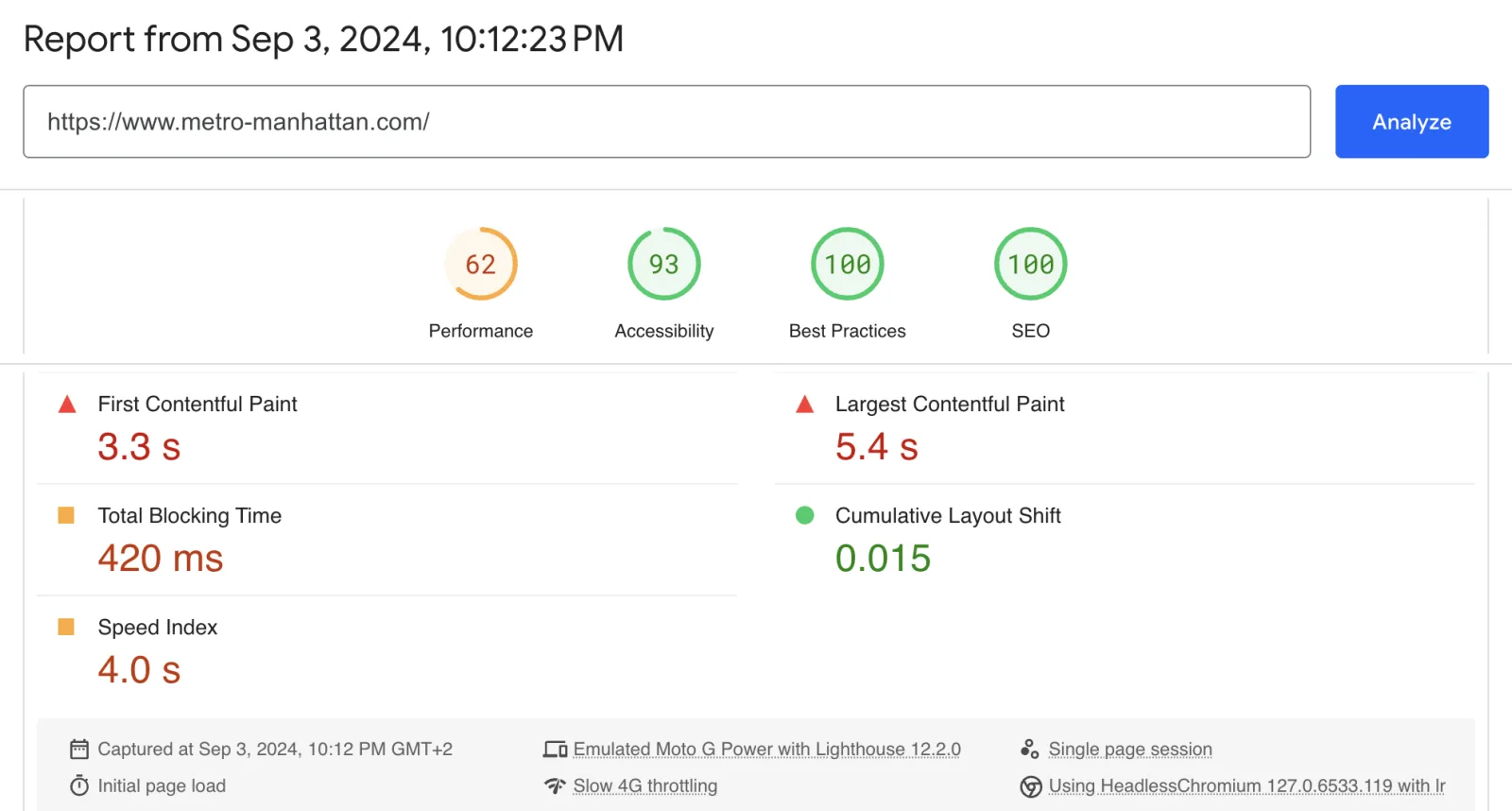Screen dimensions: 1512x811
Task: Click the orange square beside Speed Index
Action: tap(66, 627)
